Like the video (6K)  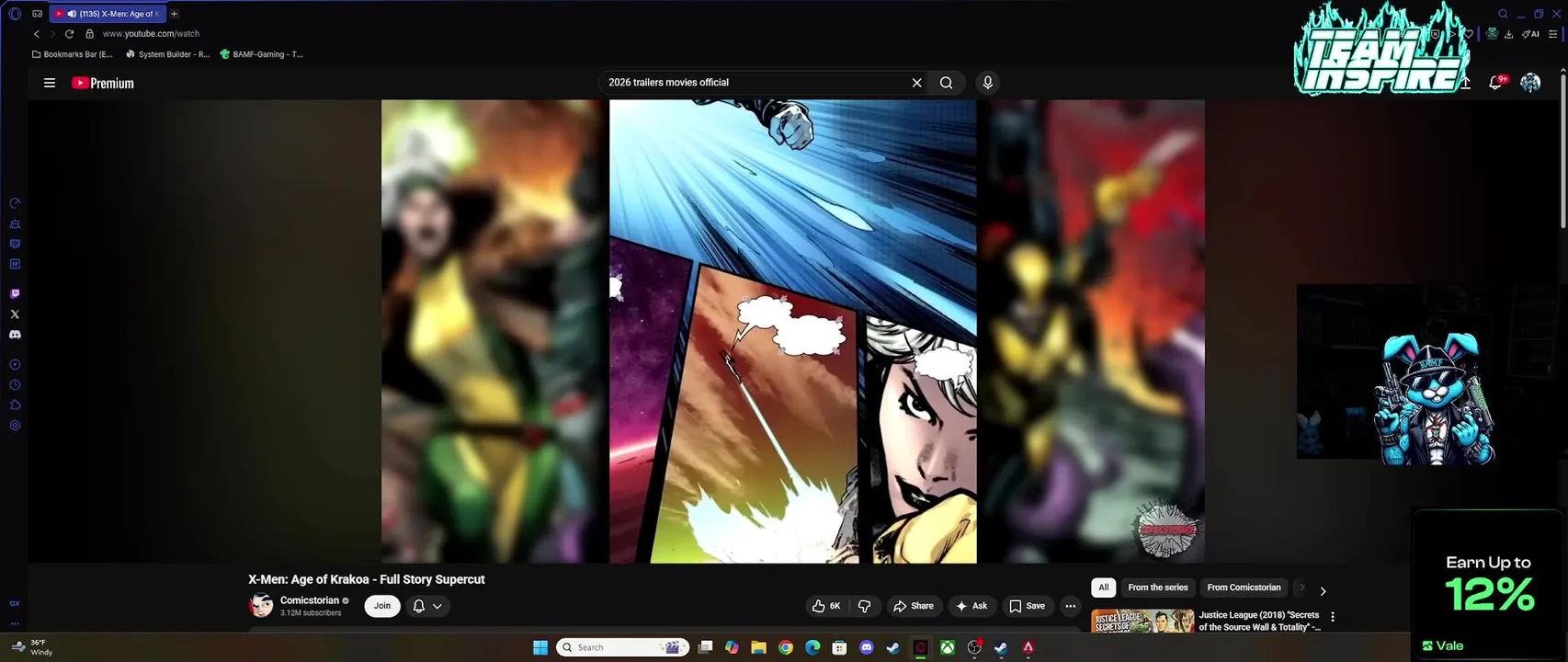pos(827,606)
